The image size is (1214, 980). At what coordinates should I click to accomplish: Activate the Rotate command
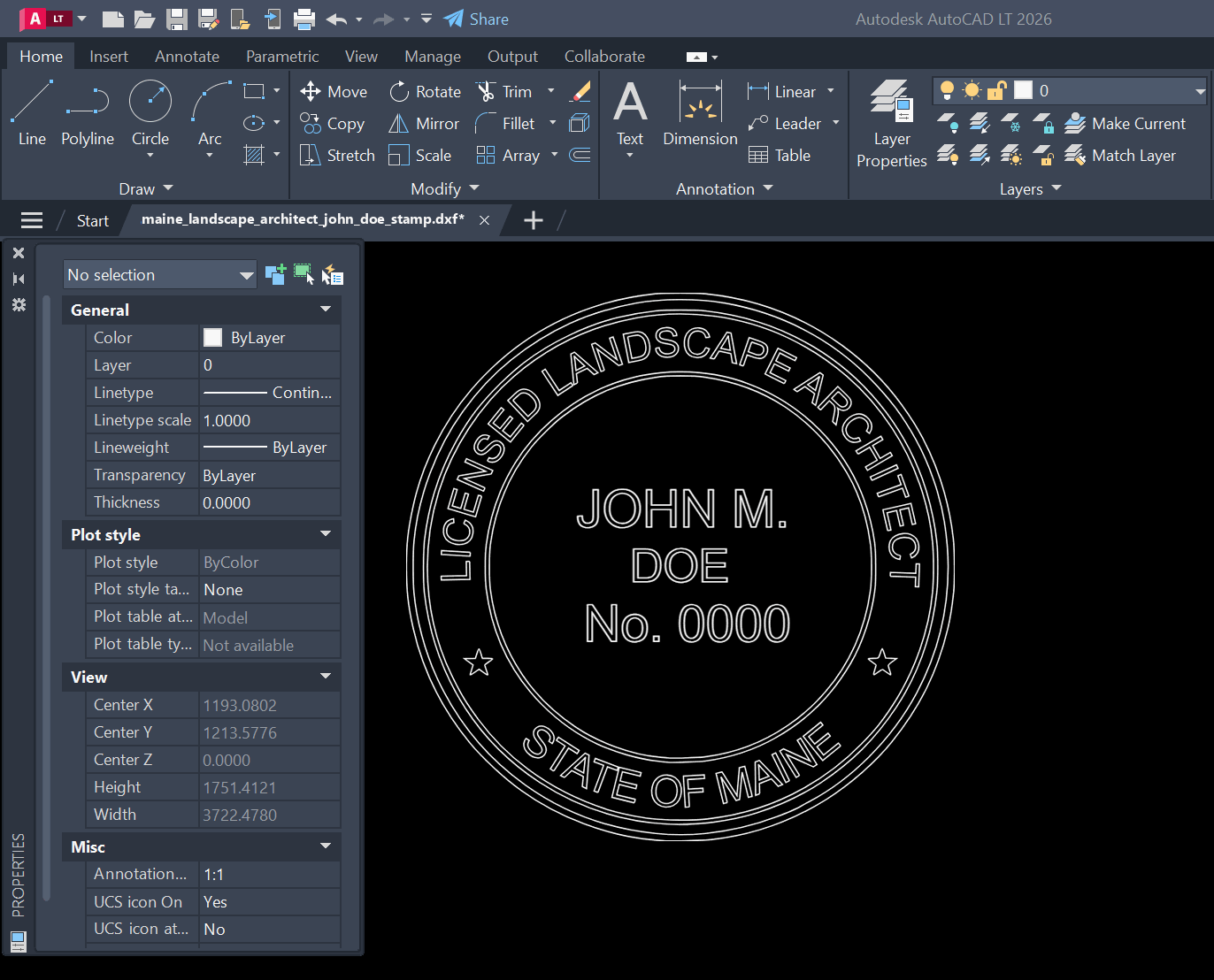click(x=426, y=92)
